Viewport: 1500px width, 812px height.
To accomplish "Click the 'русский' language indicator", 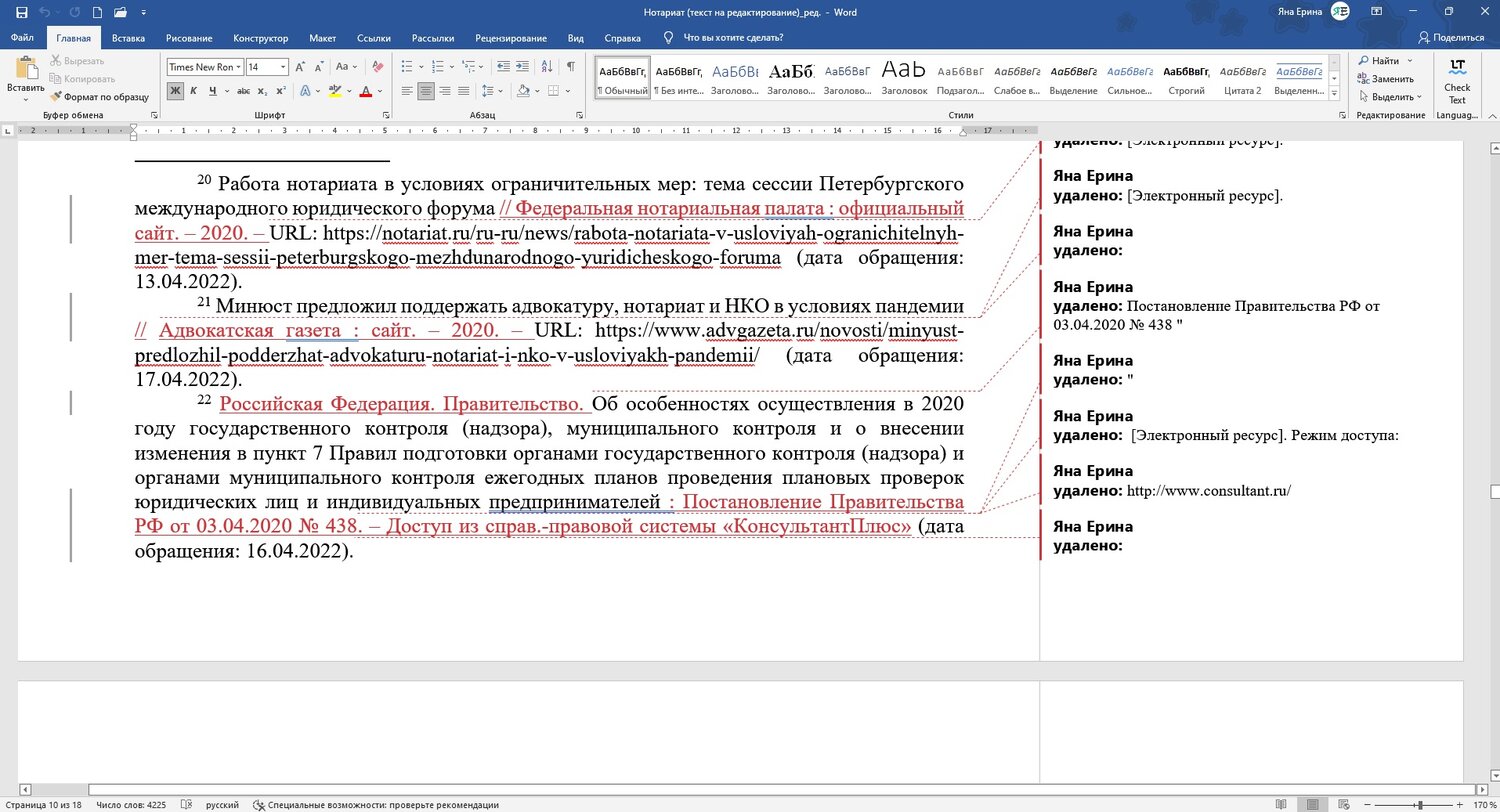I will (x=222, y=805).
